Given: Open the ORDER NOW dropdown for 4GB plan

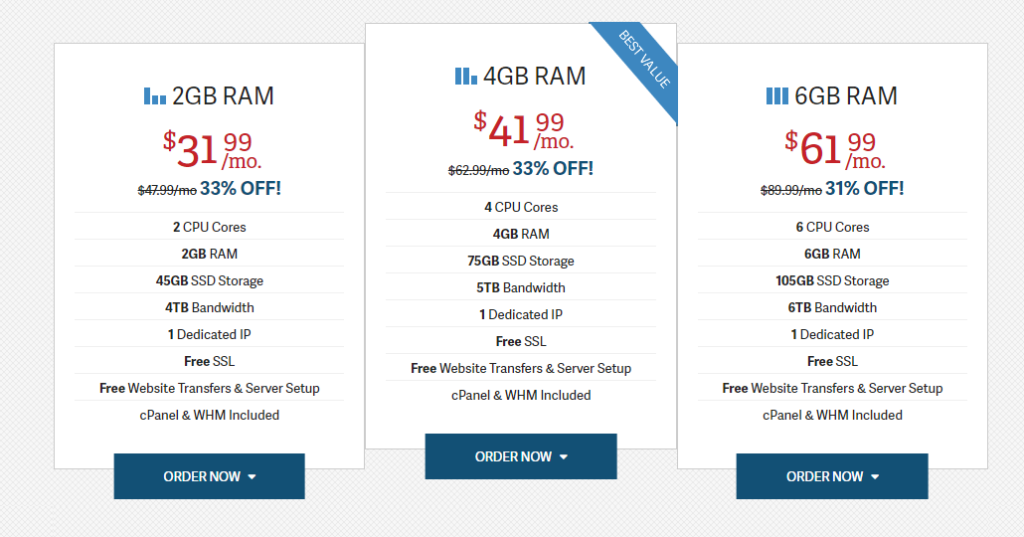Looking at the screenshot, I should (x=520, y=457).
